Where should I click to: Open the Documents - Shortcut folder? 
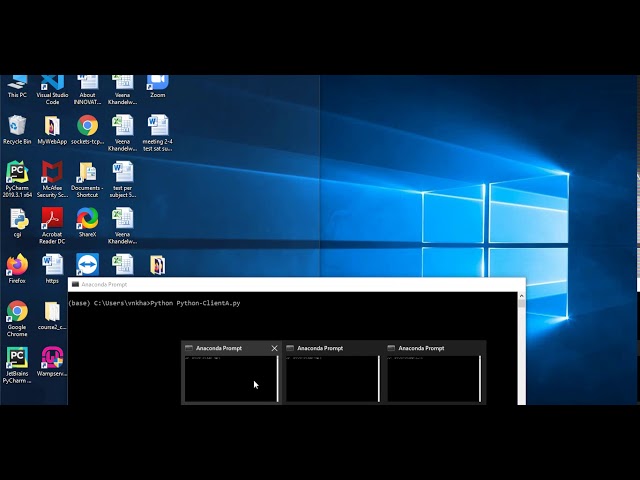click(x=87, y=172)
